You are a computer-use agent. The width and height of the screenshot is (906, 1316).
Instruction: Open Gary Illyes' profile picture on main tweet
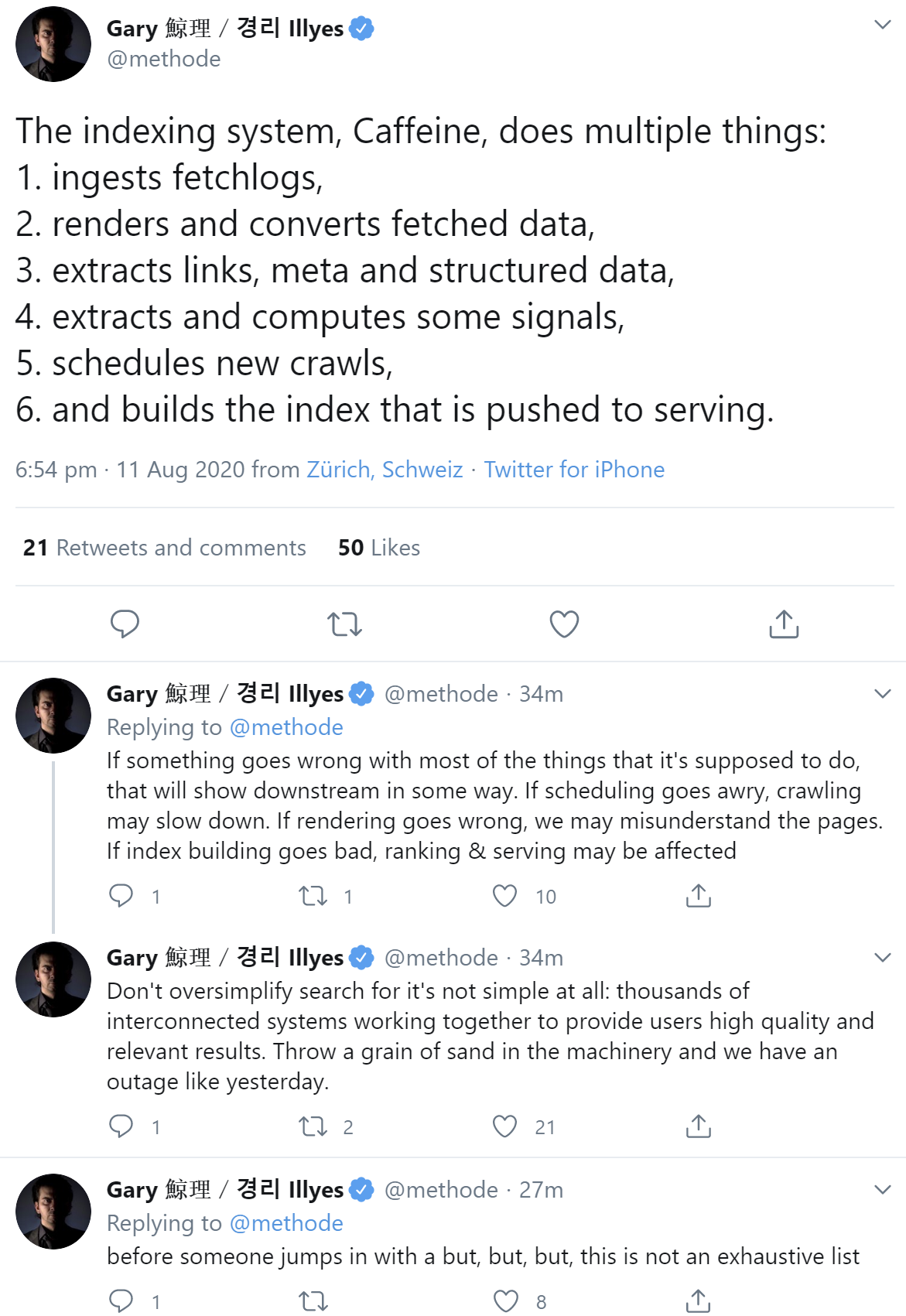coord(53,44)
